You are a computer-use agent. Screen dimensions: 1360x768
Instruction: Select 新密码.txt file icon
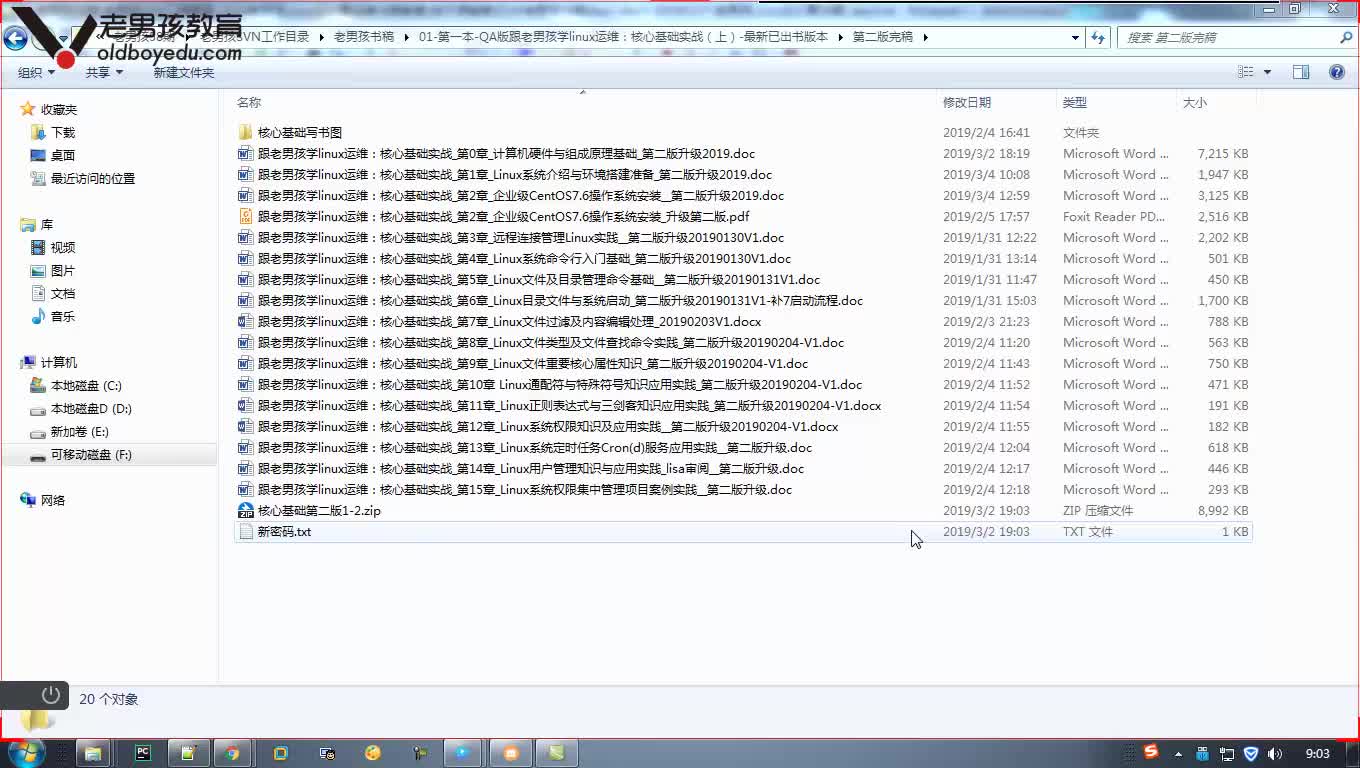tap(246, 531)
